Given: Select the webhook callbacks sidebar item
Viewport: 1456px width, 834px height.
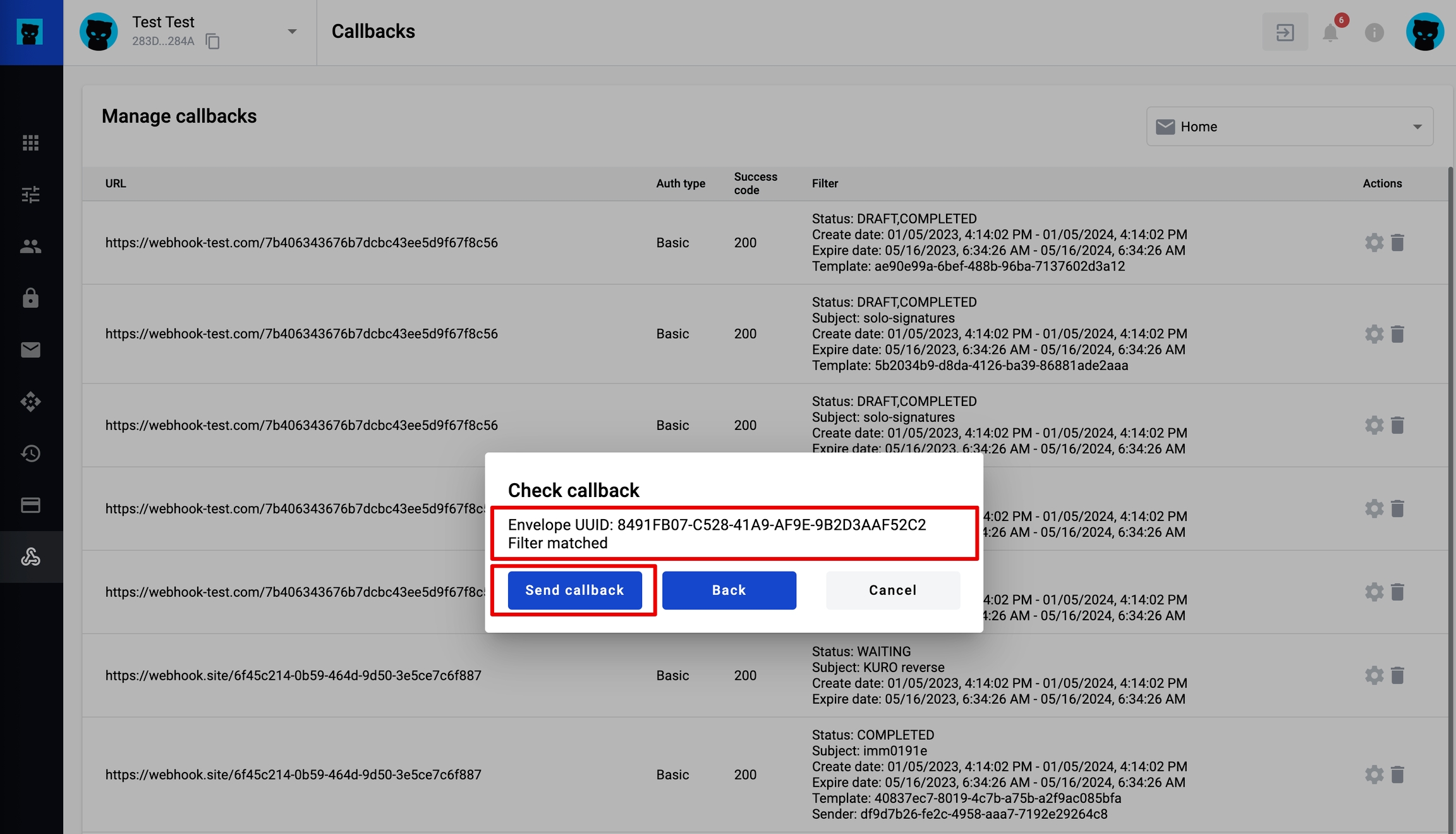Looking at the screenshot, I should 30,557.
